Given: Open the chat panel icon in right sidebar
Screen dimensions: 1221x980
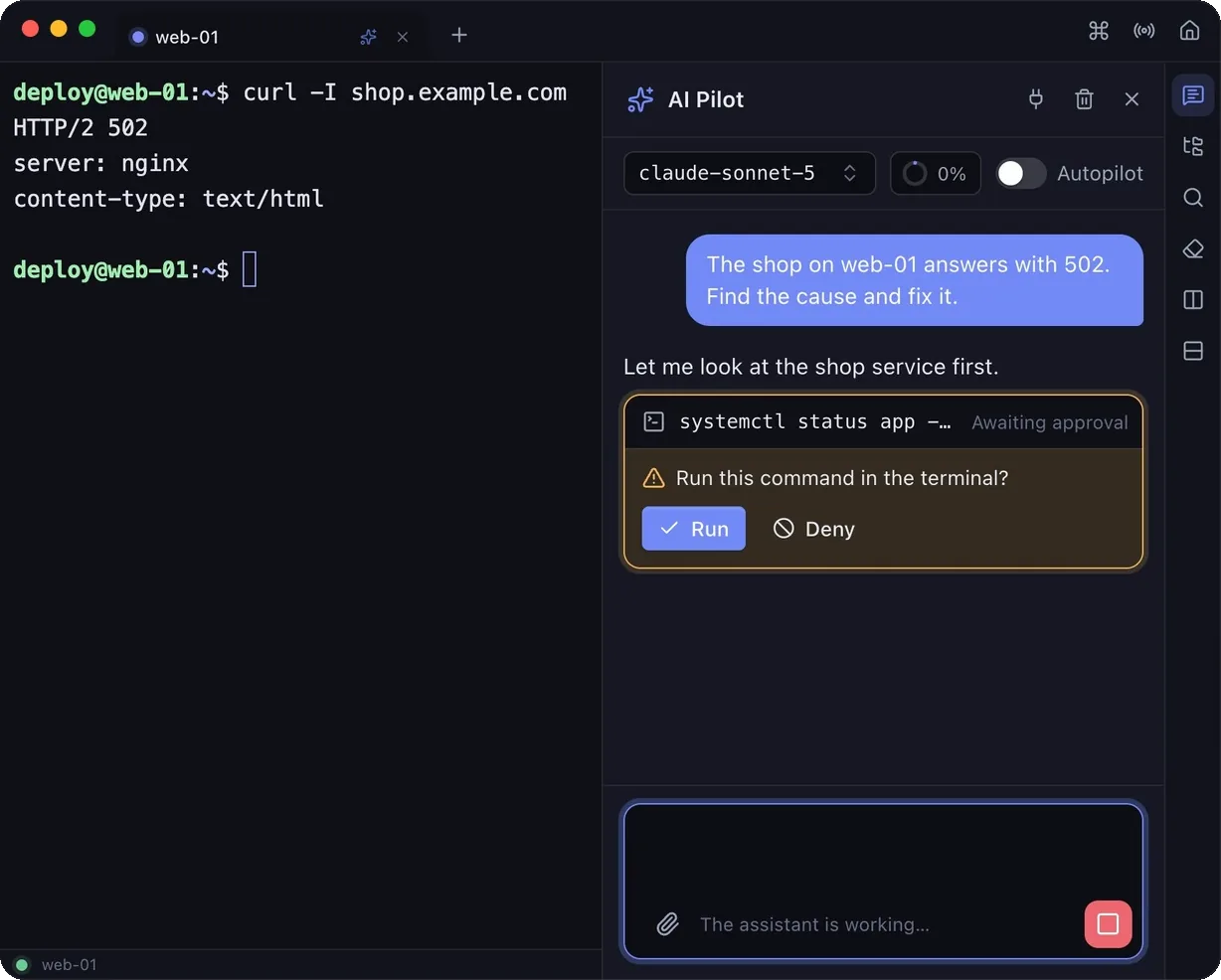Looking at the screenshot, I should (x=1193, y=95).
